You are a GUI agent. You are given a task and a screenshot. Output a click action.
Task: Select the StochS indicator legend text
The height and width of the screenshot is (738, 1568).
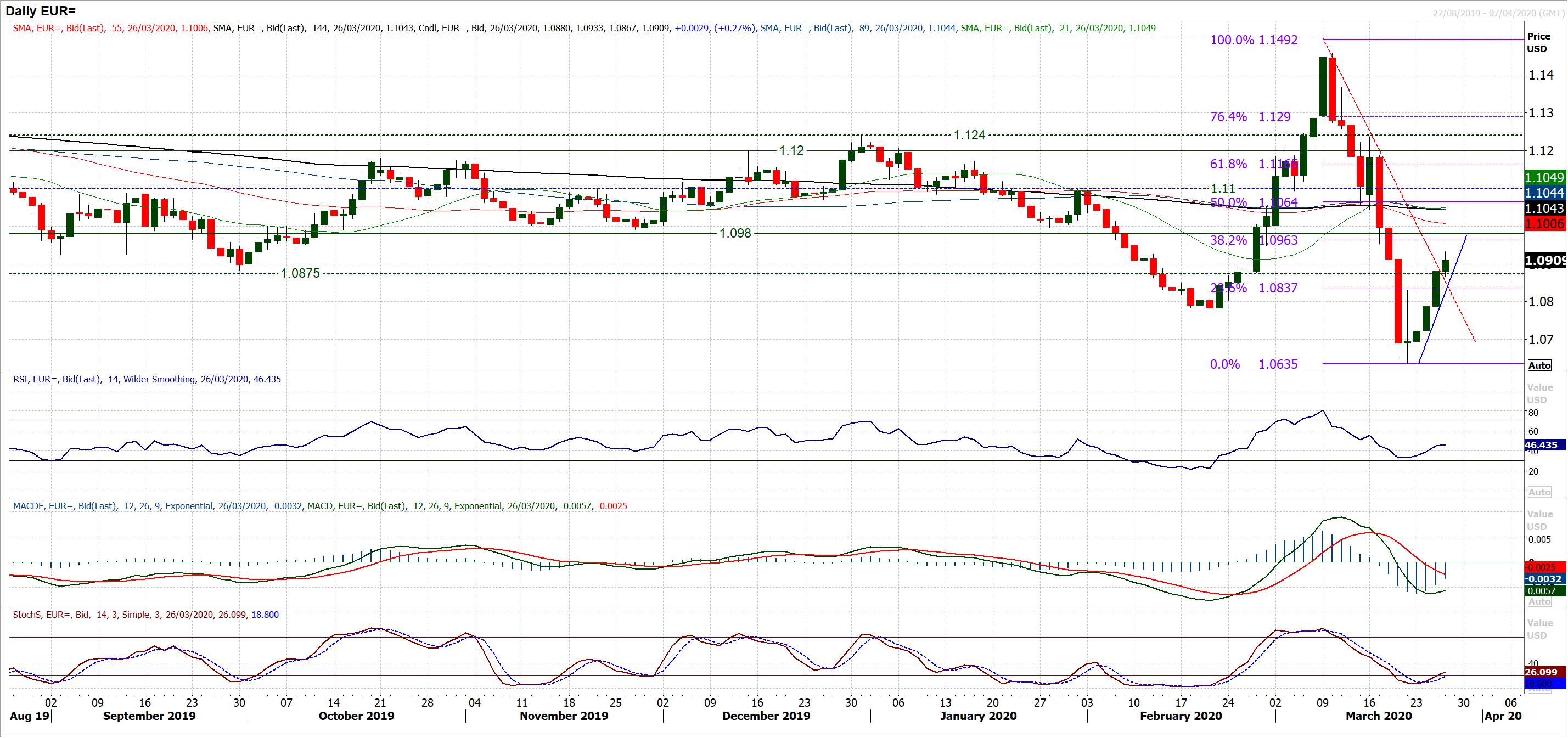click(x=145, y=615)
